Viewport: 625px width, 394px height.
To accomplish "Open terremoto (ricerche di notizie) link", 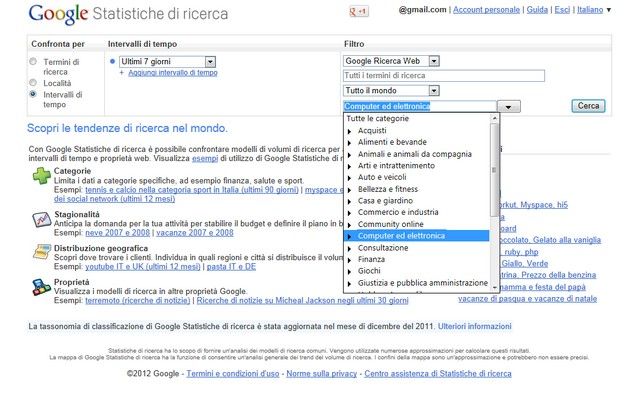I will point(138,300).
